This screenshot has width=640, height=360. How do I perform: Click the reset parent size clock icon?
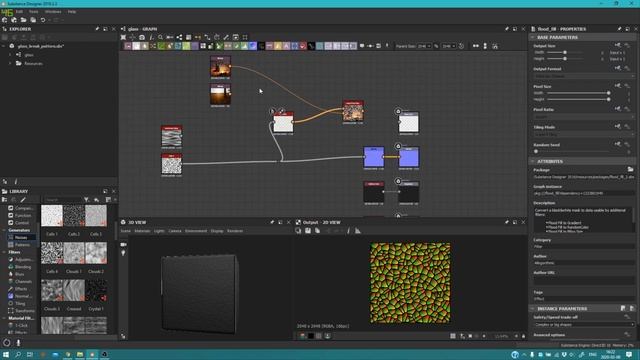click(x=461, y=46)
